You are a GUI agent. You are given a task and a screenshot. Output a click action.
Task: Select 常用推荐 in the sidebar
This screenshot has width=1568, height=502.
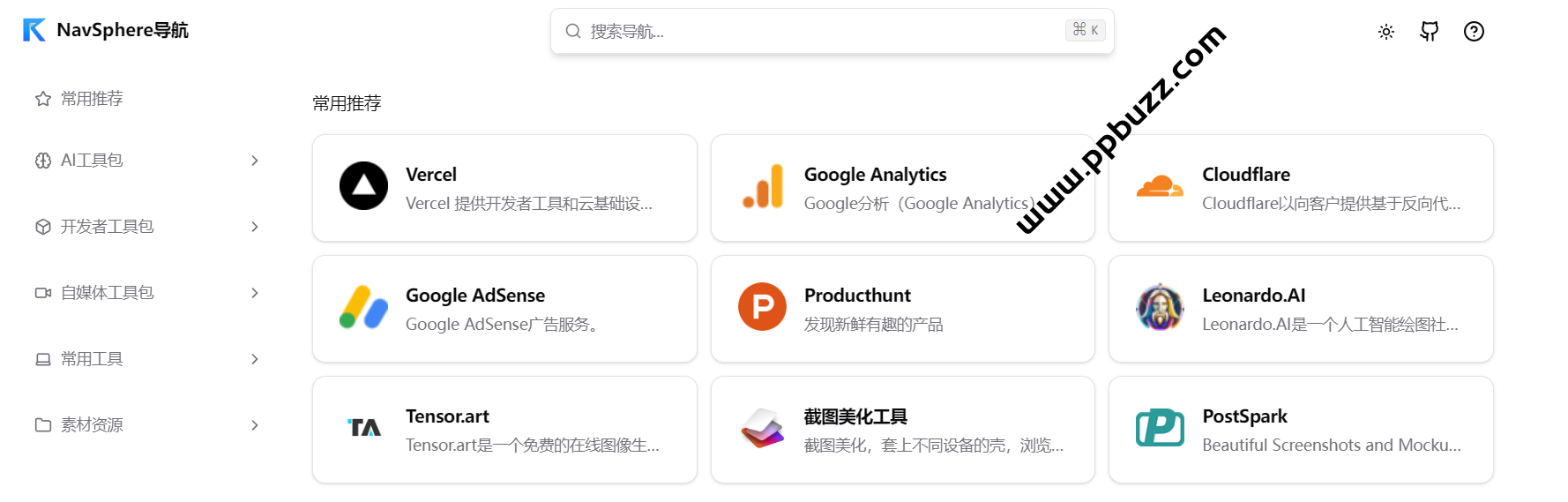coord(91,99)
